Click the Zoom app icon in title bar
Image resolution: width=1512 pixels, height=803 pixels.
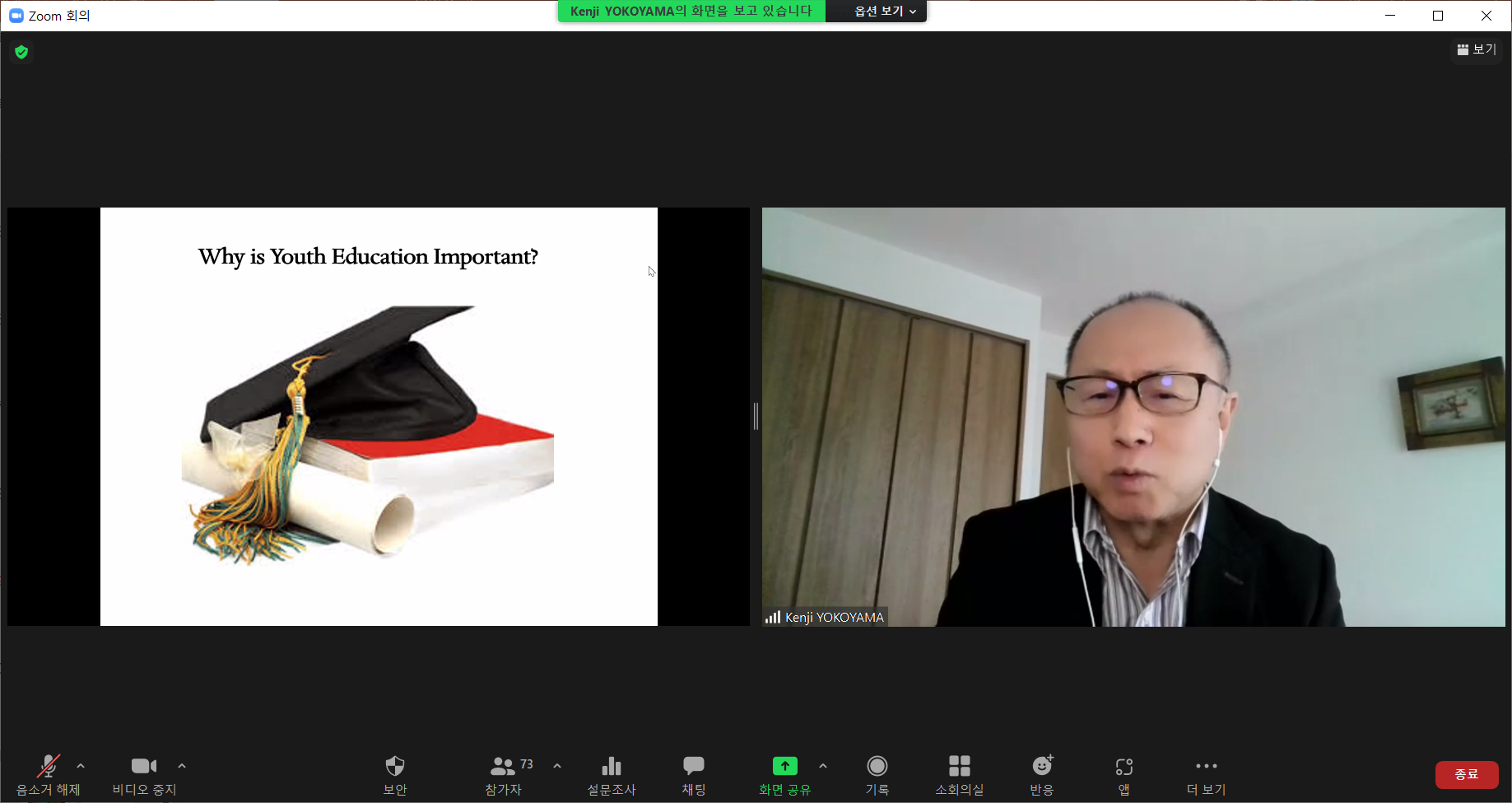click(16, 16)
